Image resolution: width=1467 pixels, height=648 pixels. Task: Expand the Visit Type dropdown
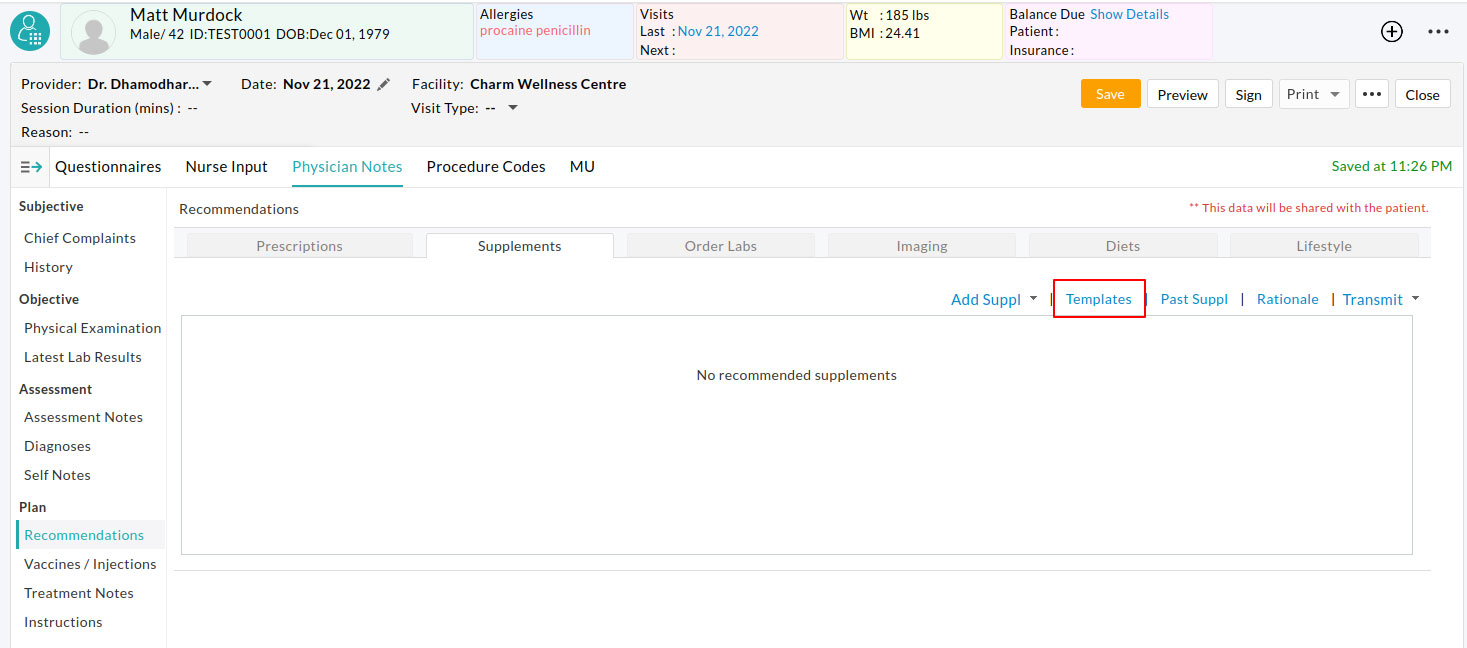(x=512, y=108)
